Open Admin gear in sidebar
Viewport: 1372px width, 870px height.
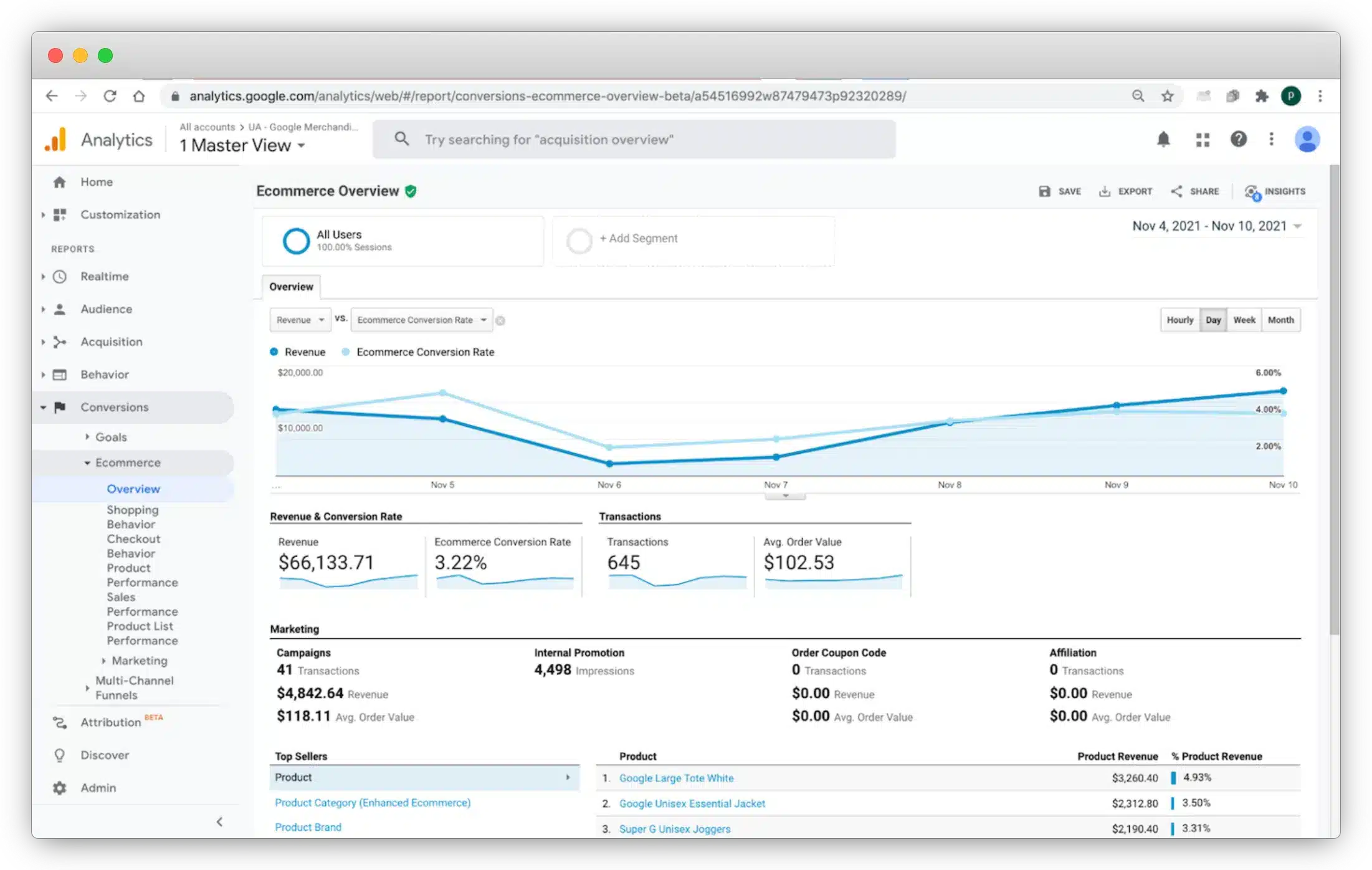pos(60,788)
